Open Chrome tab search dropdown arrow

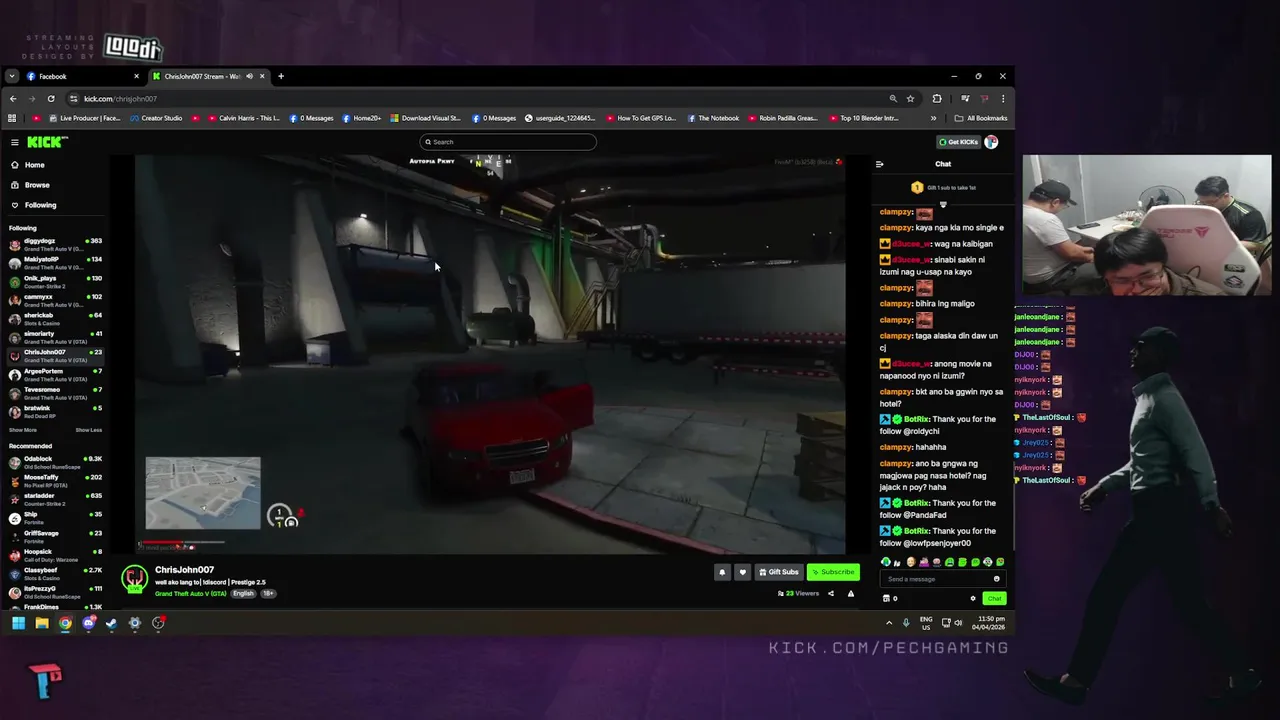(11, 76)
